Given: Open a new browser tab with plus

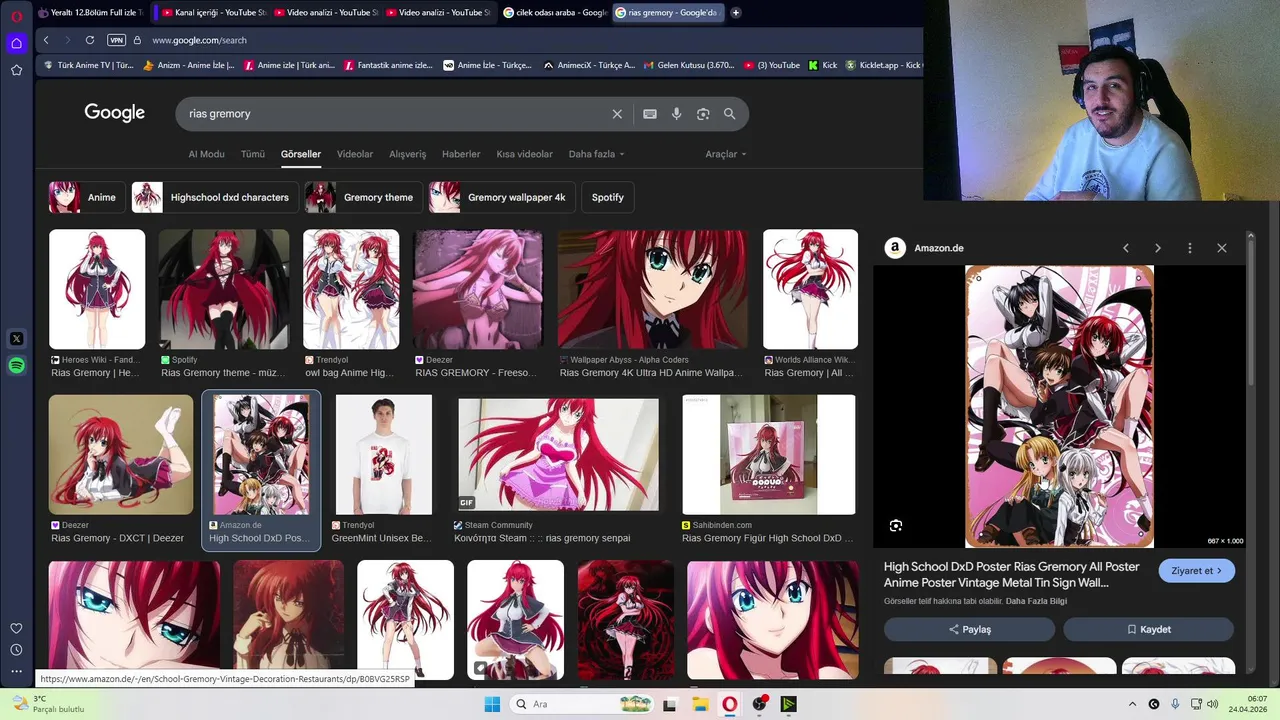Looking at the screenshot, I should [736, 13].
